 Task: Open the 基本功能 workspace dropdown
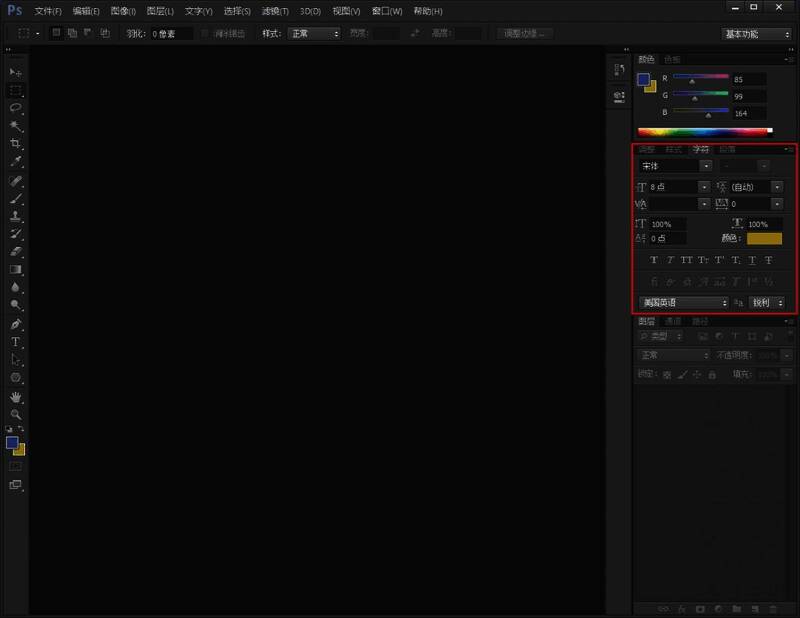(x=756, y=33)
